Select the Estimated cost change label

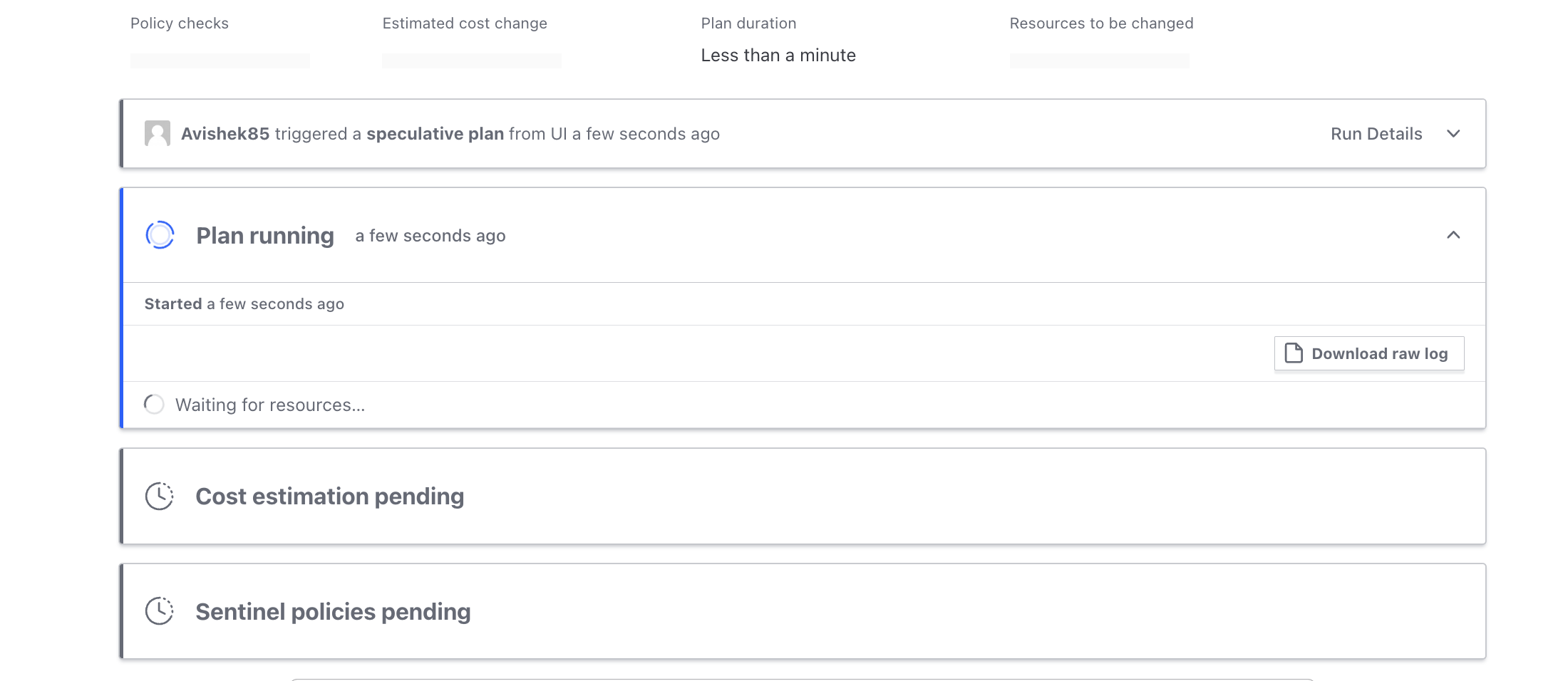tap(465, 24)
